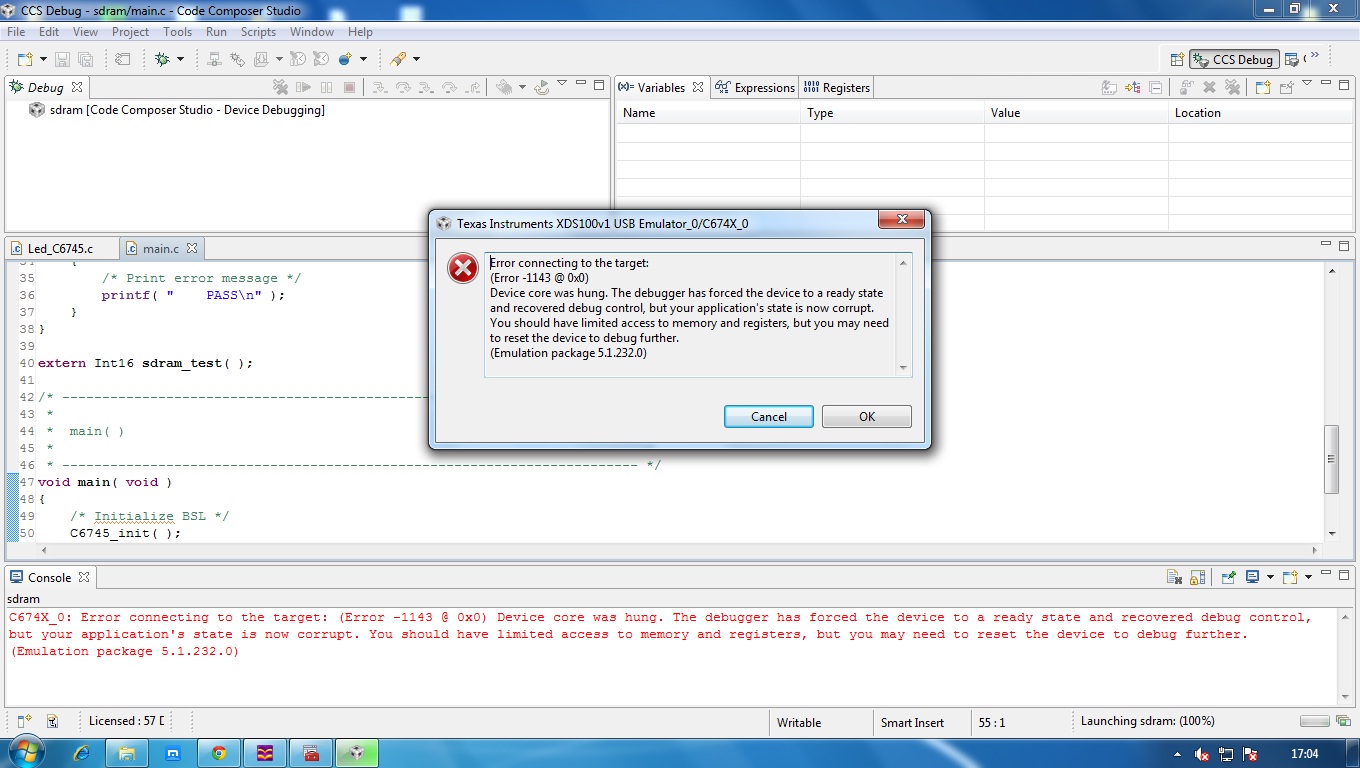This screenshot has height=768, width=1360.
Task: Click Remove All Terminated icon in Debug view
Action: pos(280,87)
